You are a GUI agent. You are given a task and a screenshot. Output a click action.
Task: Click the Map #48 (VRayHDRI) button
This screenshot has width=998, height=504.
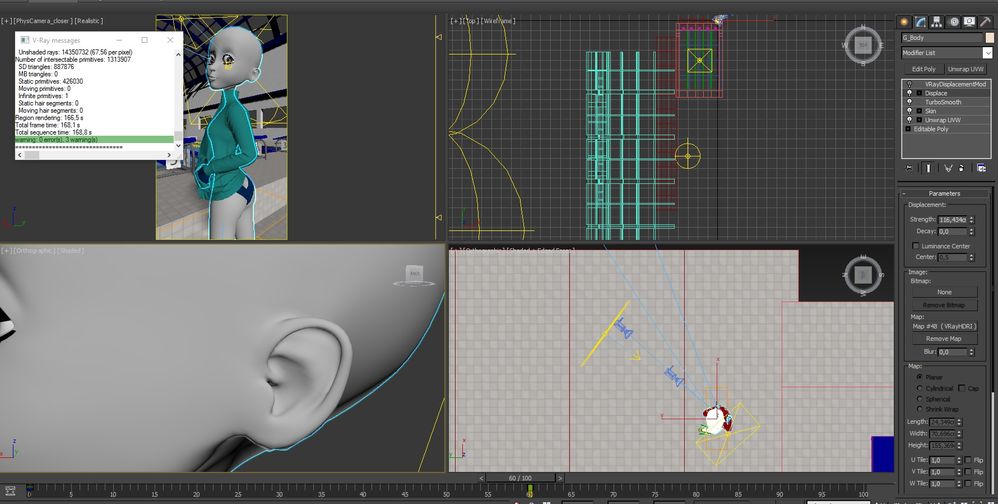click(945, 326)
